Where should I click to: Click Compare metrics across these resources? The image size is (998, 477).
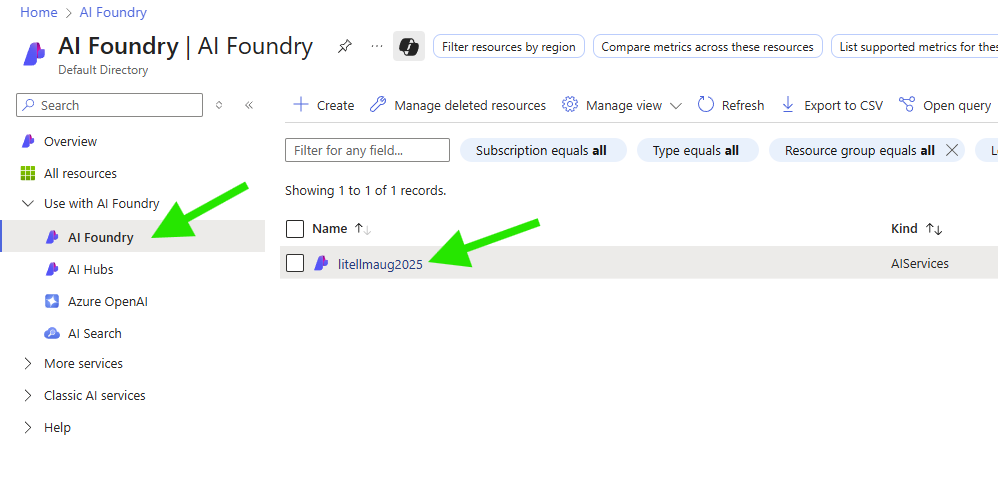point(707,46)
